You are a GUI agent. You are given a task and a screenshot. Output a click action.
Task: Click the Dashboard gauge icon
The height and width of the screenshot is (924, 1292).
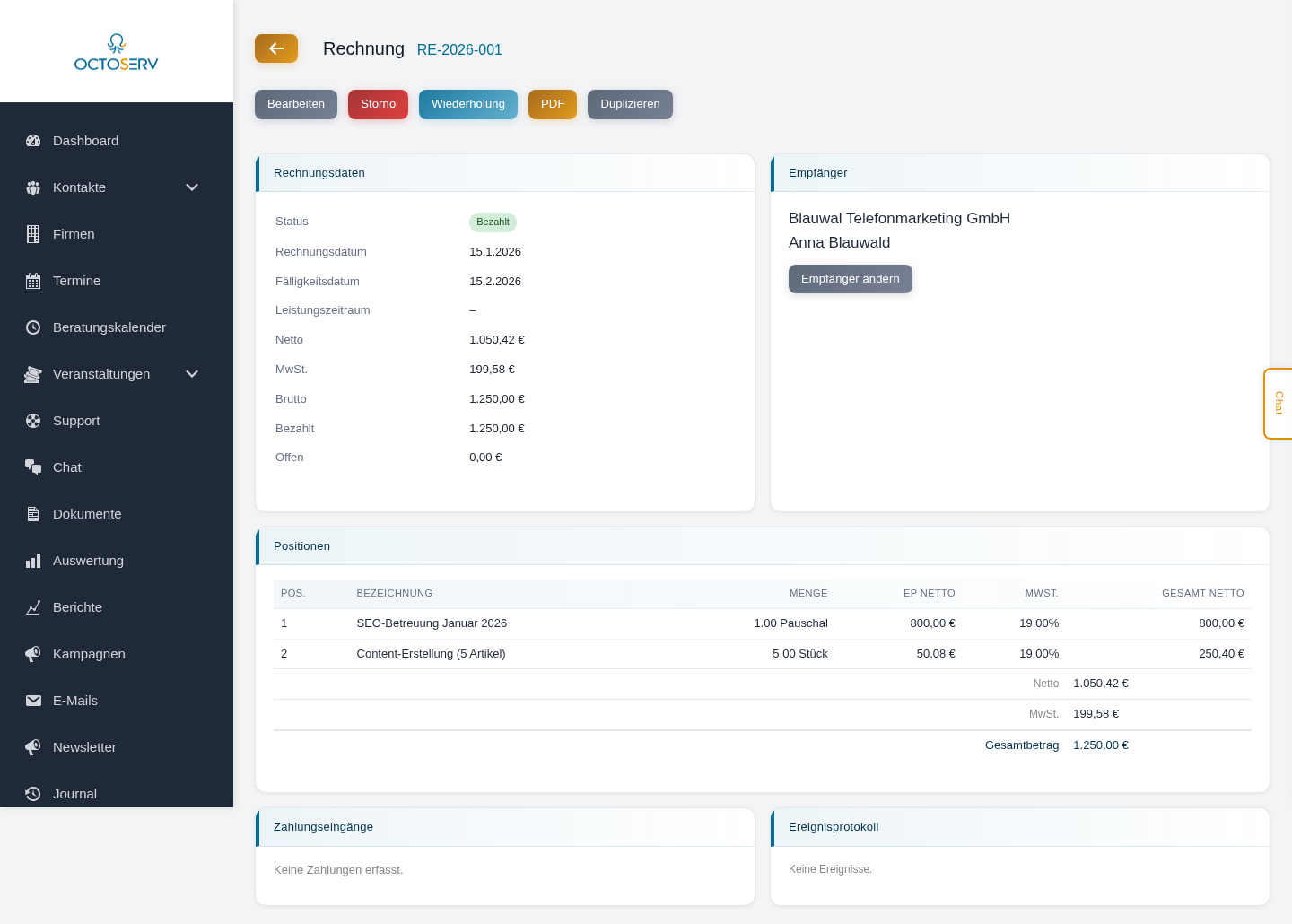[33, 141]
